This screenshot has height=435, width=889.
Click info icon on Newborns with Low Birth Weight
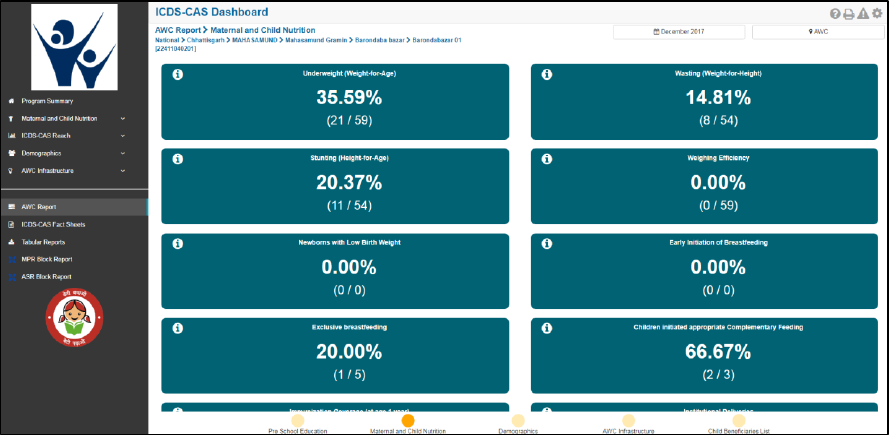[x=177, y=244]
